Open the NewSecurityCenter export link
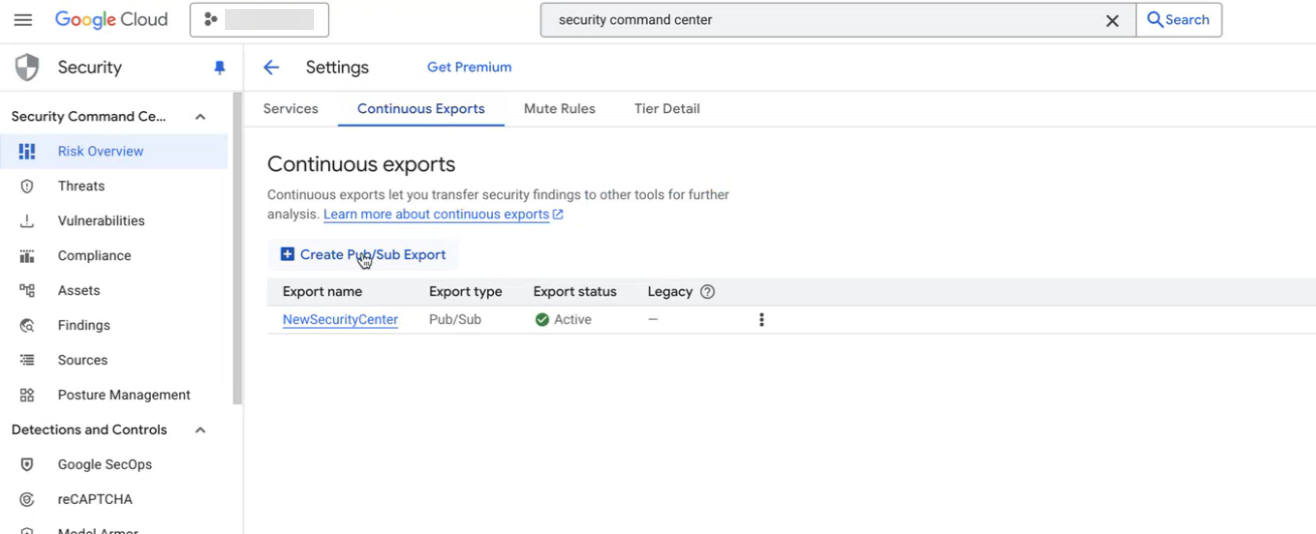The height and width of the screenshot is (534, 1316). [x=340, y=320]
